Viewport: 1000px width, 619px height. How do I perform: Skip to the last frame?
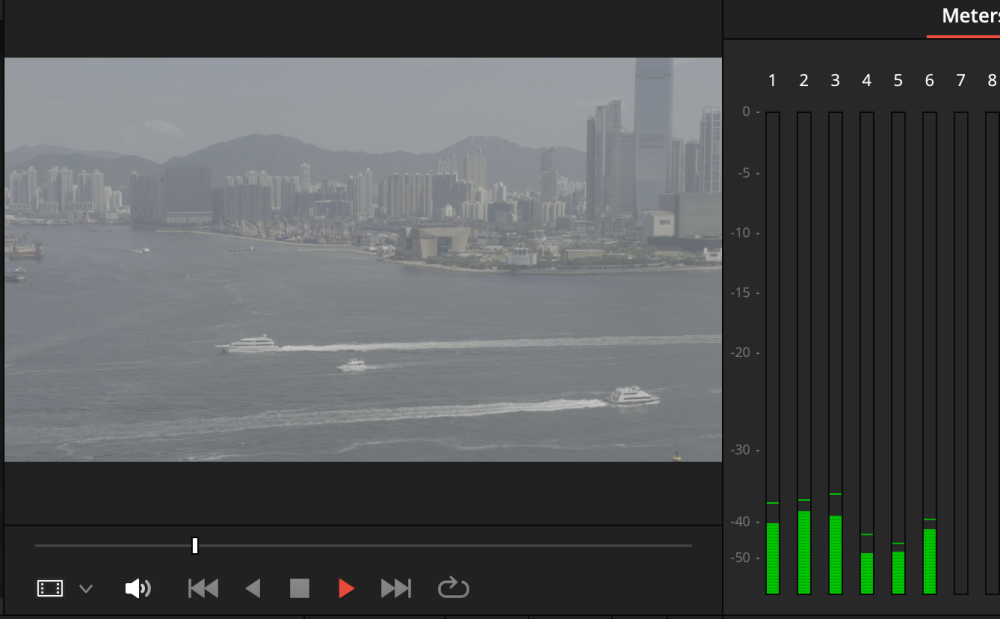pos(396,588)
